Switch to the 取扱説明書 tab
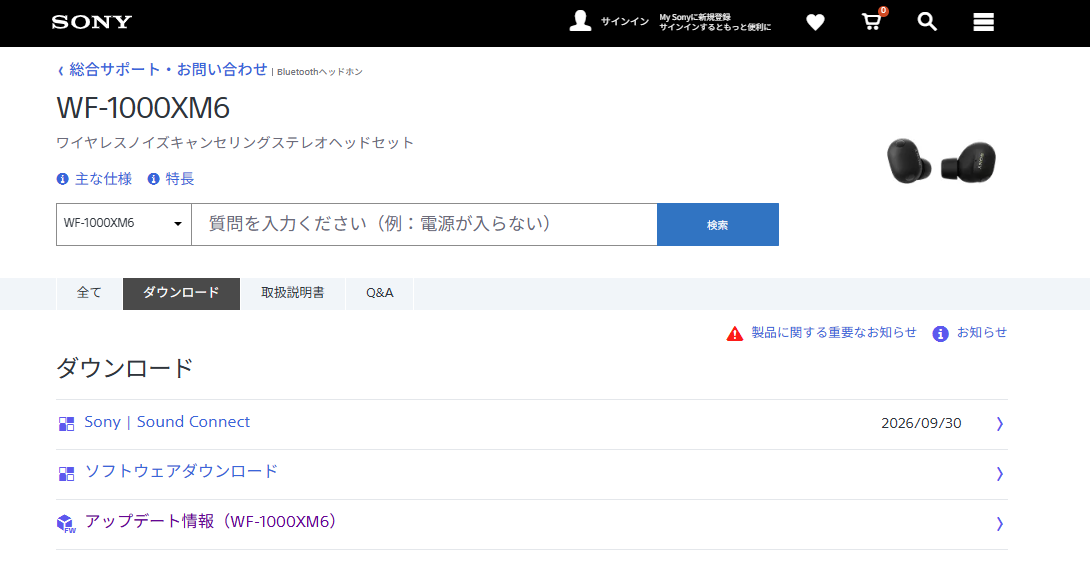Image resolution: width=1090 pixels, height=583 pixels. click(293, 293)
